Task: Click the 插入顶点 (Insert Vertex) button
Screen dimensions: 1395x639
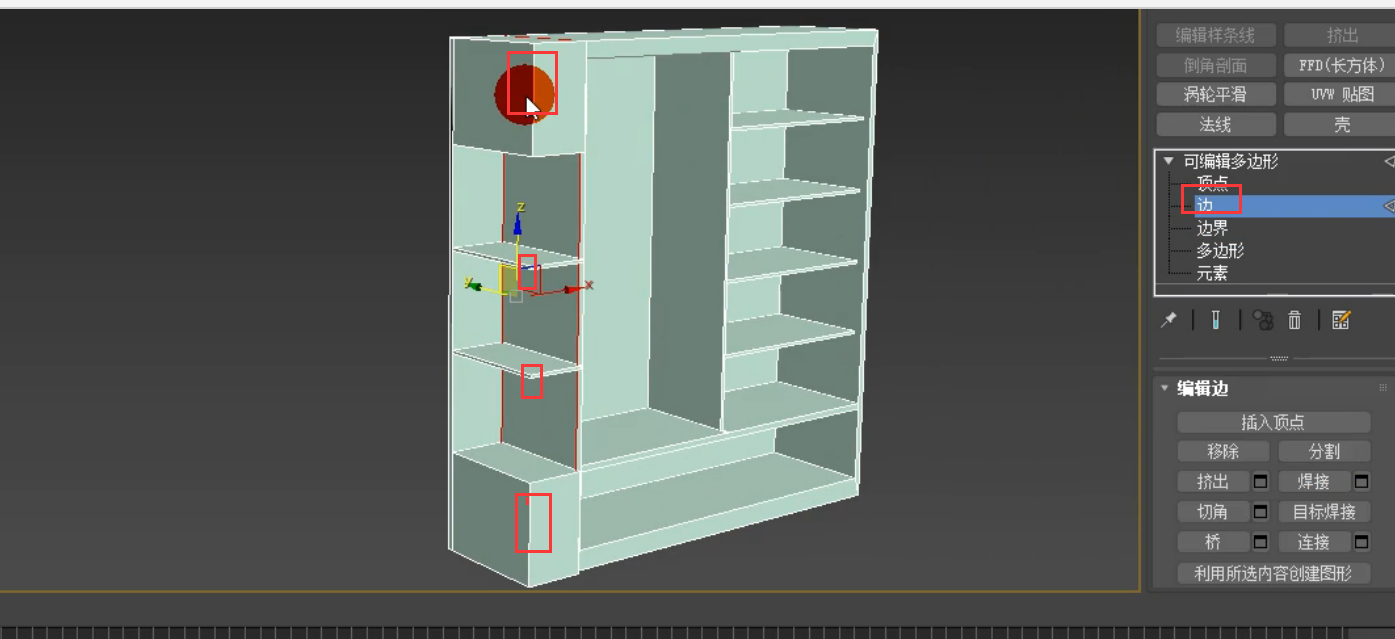Action: [x=1273, y=421]
